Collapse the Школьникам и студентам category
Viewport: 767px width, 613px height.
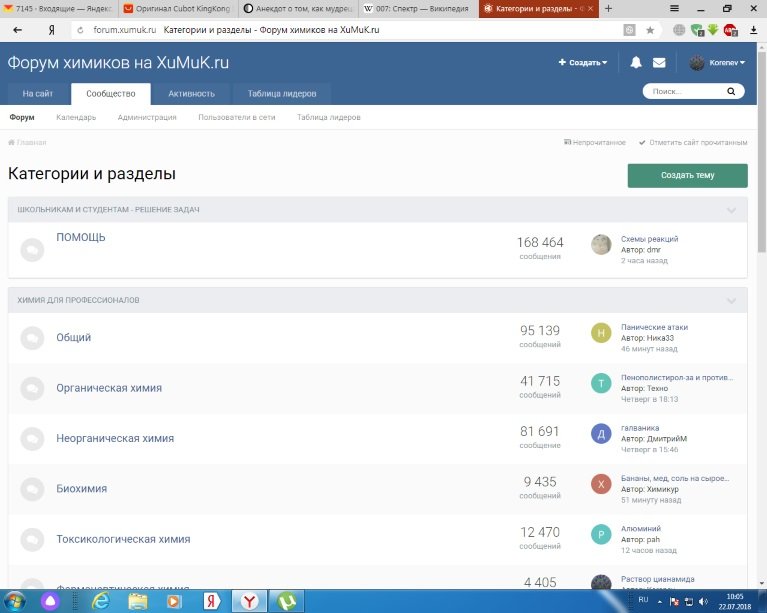tap(731, 210)
